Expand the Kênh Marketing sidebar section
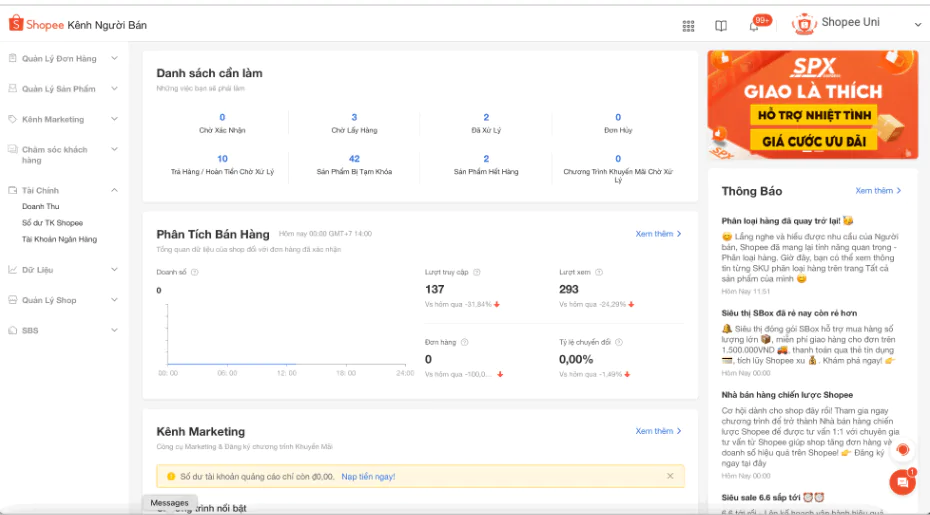930x515 pixels. 114,119
